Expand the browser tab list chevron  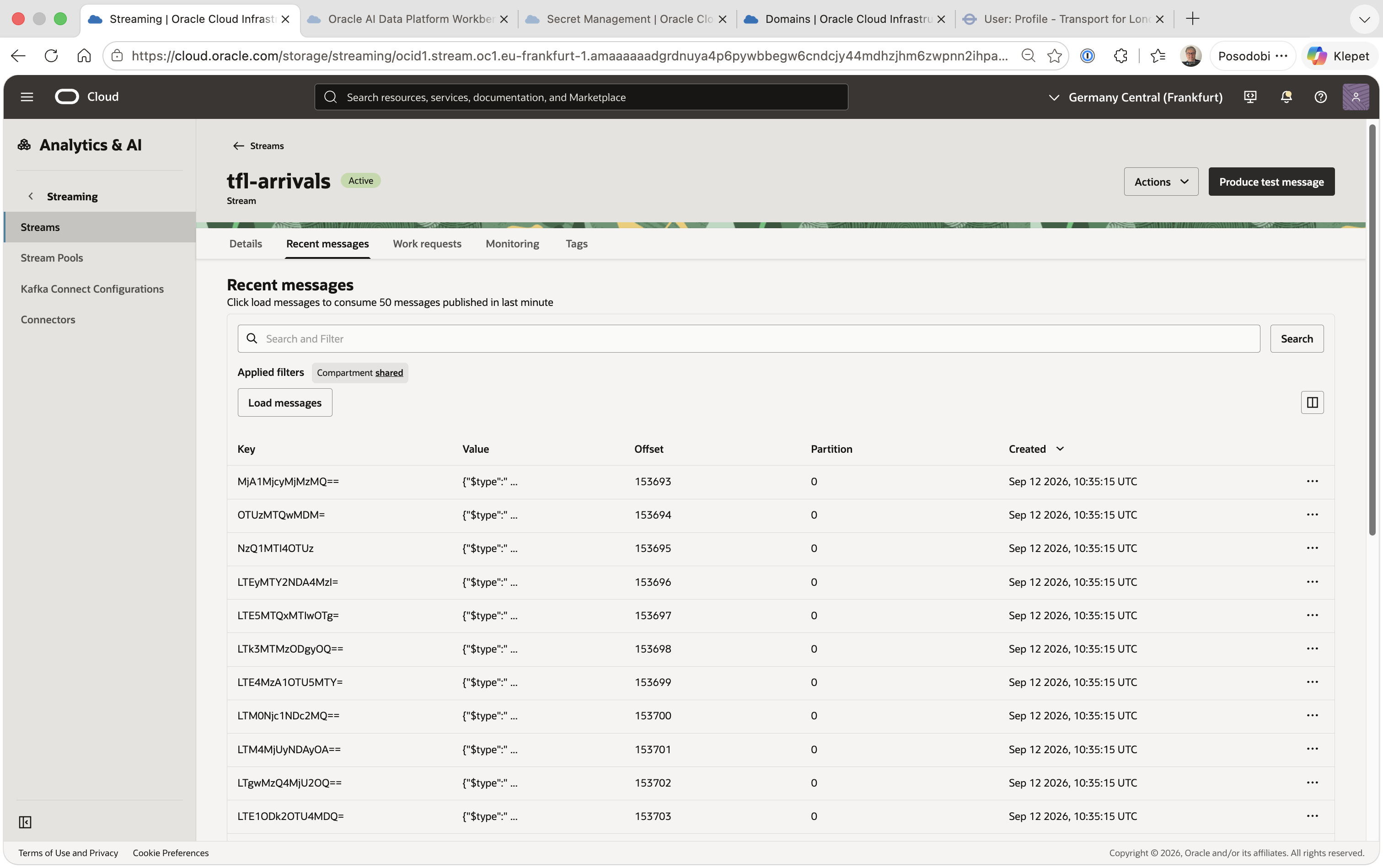click(x=1364, y=19)
